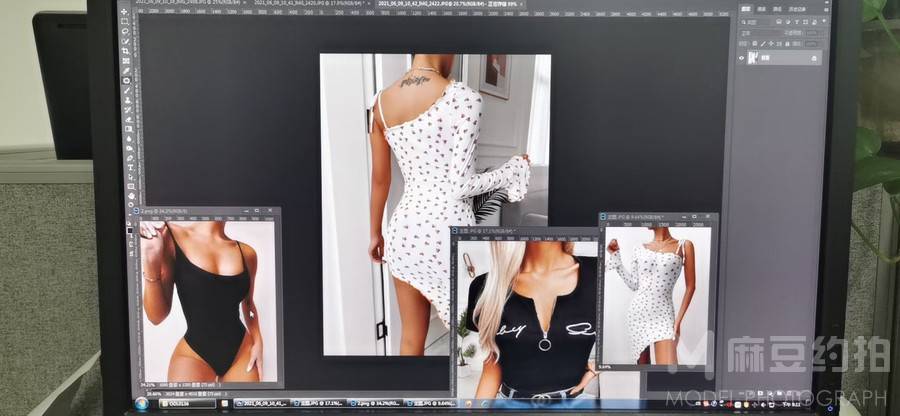900x416 pixels.
Task: Open the blend mode dropdown in Layers panel
Action: pyautogui.click(x=761, y=33)
